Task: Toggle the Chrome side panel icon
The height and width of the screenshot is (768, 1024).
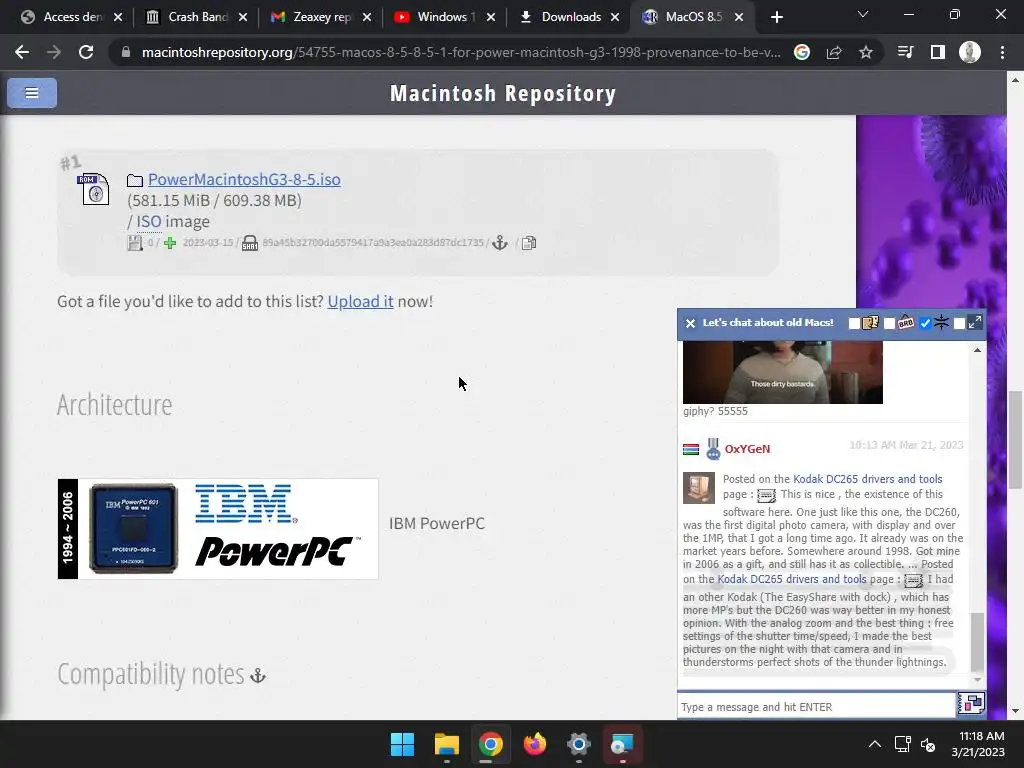Action: click(x=938, y=52)
